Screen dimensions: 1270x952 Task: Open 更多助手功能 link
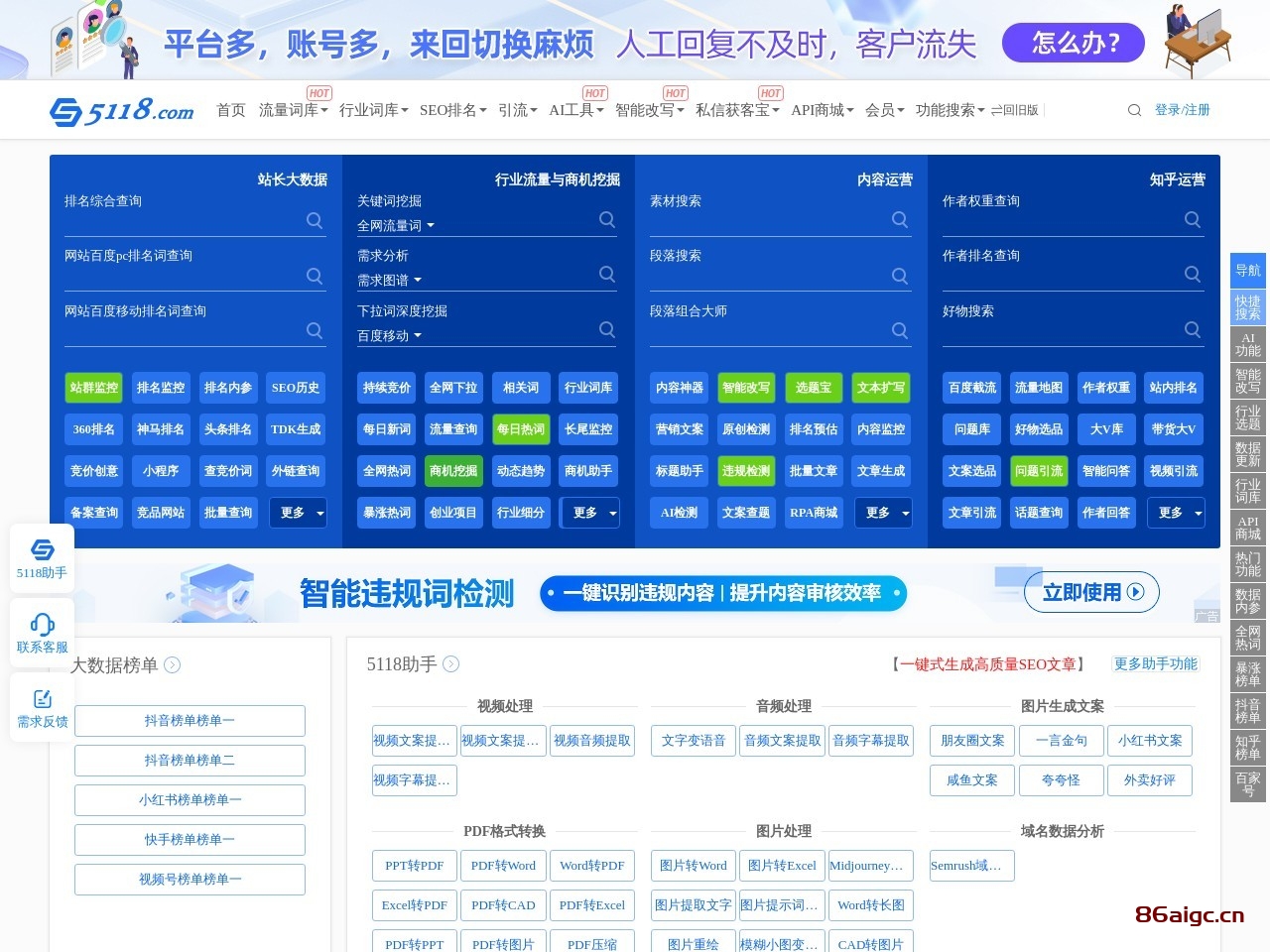click(1155, 663)
